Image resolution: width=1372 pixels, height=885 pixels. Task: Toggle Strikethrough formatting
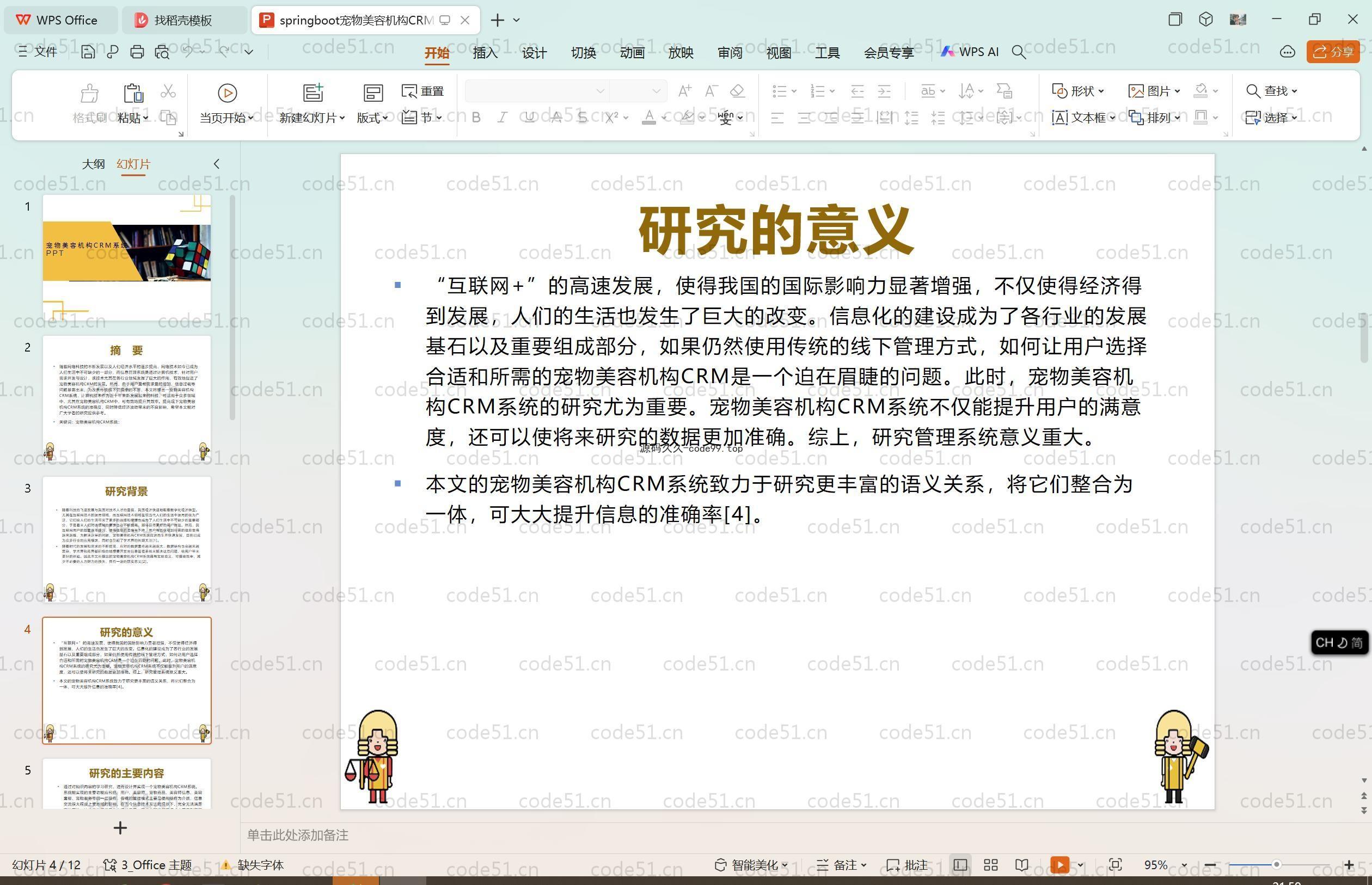(556, 118)
